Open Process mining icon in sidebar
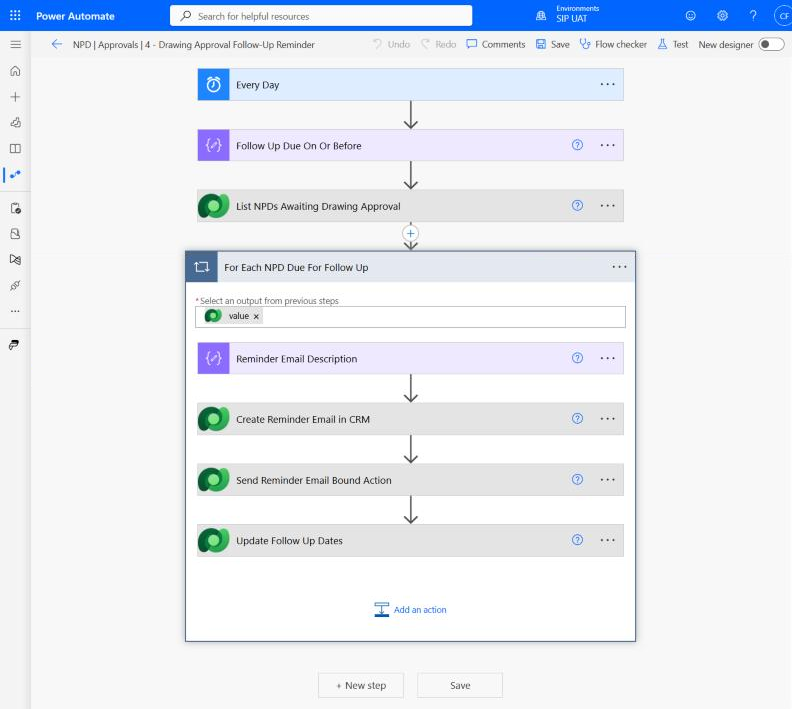 tap(16, 260)
